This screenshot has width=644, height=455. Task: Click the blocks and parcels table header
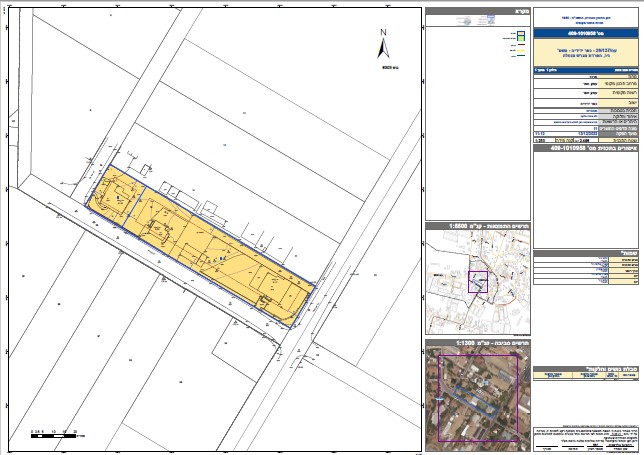[585, 367]
